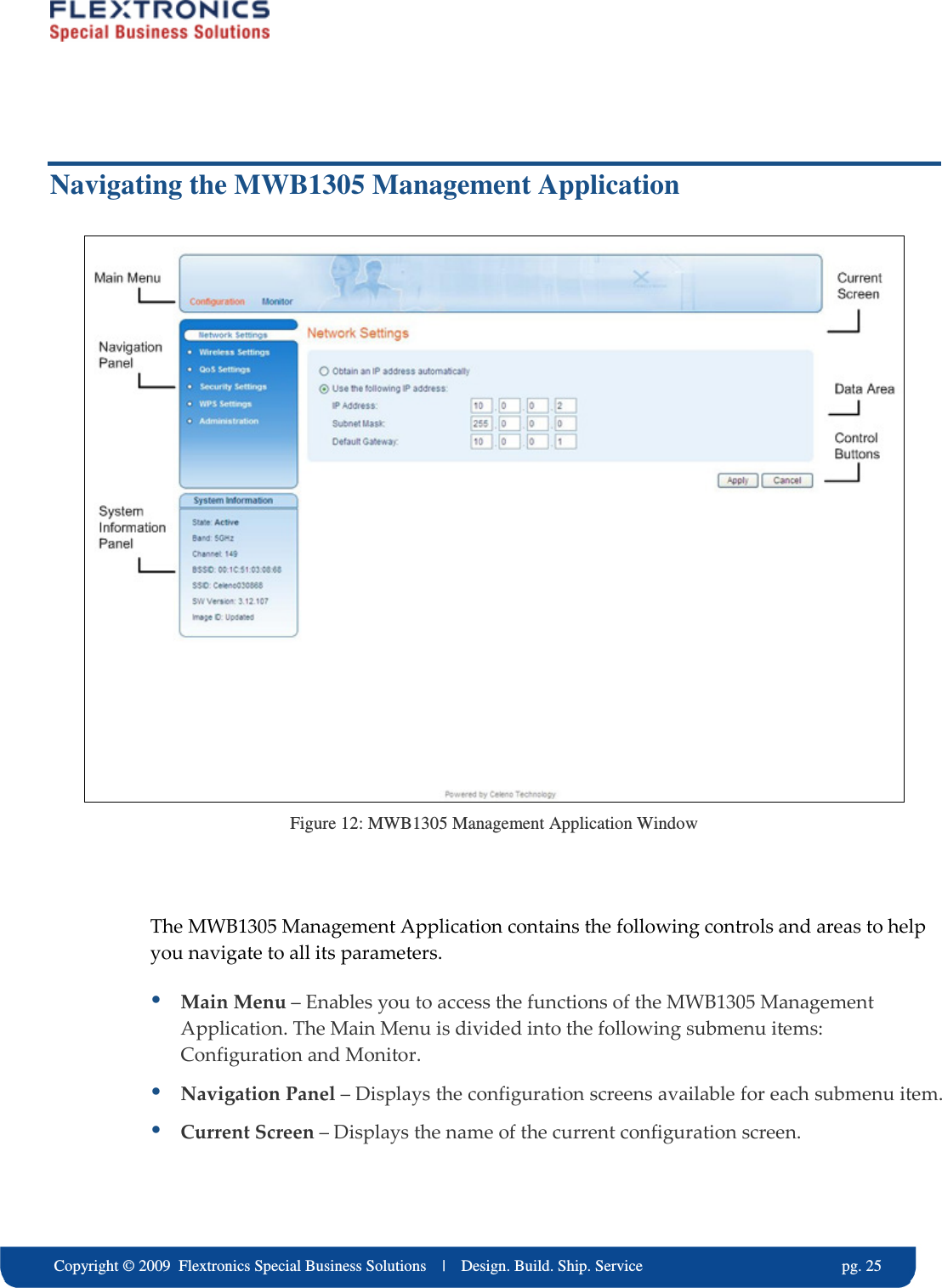
Task: Click the Powered by Celeno Technology link
Action: [500, 793]
